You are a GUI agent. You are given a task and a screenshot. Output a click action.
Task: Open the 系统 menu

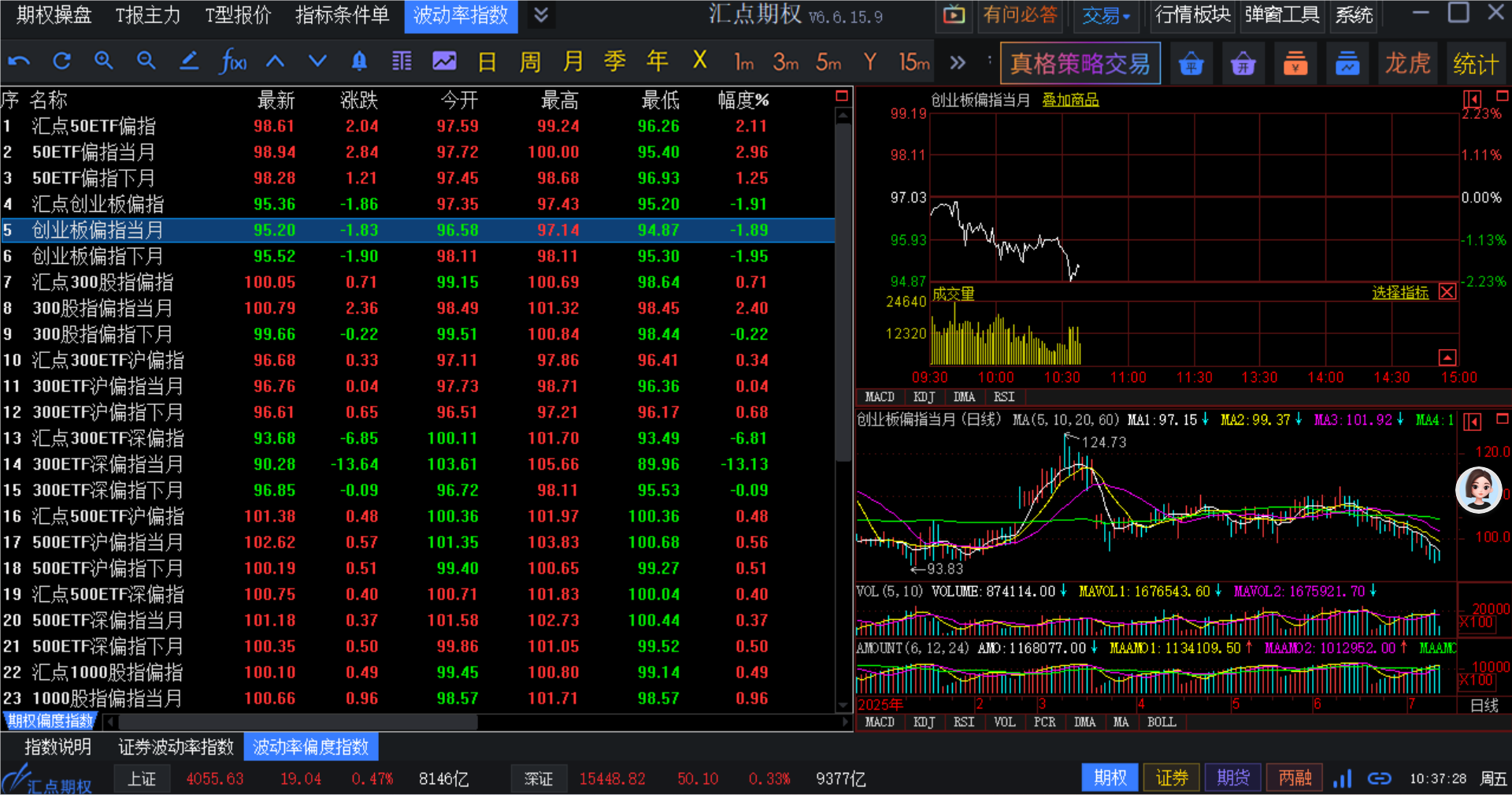(1354, 15)
